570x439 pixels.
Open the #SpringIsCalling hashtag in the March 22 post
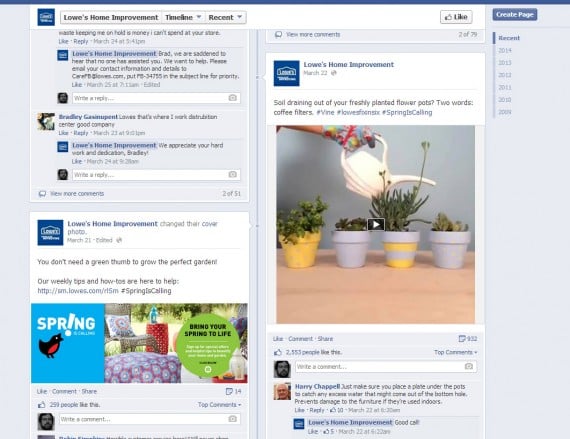(x=407, y=112)
